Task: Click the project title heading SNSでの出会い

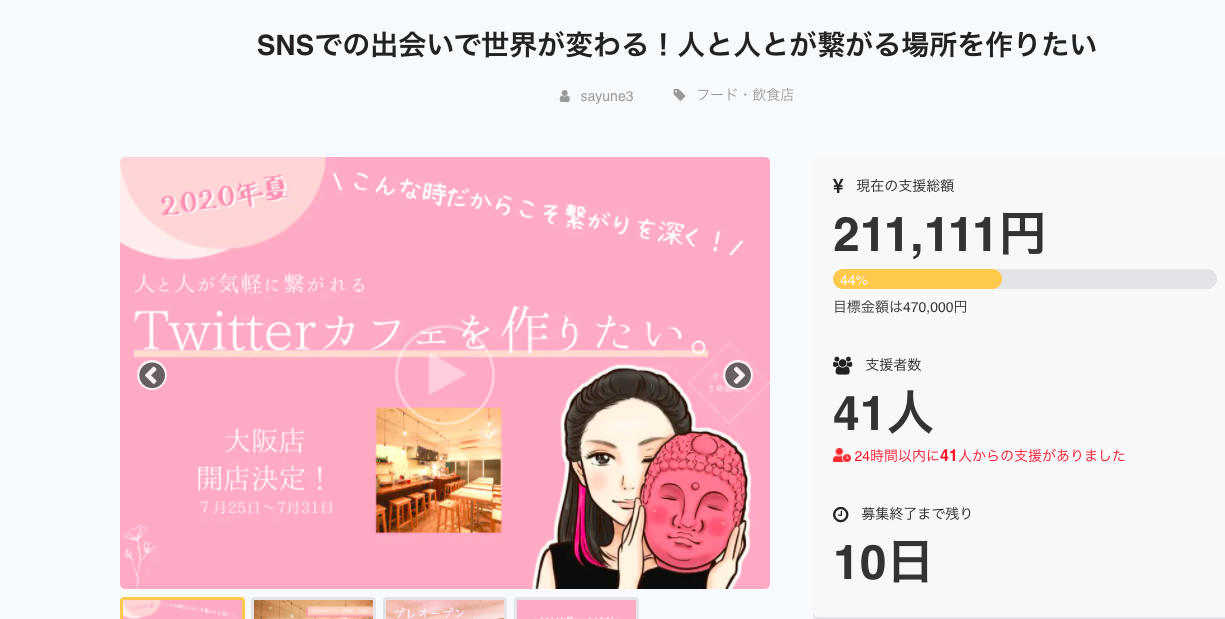Action: coord(677,45)
